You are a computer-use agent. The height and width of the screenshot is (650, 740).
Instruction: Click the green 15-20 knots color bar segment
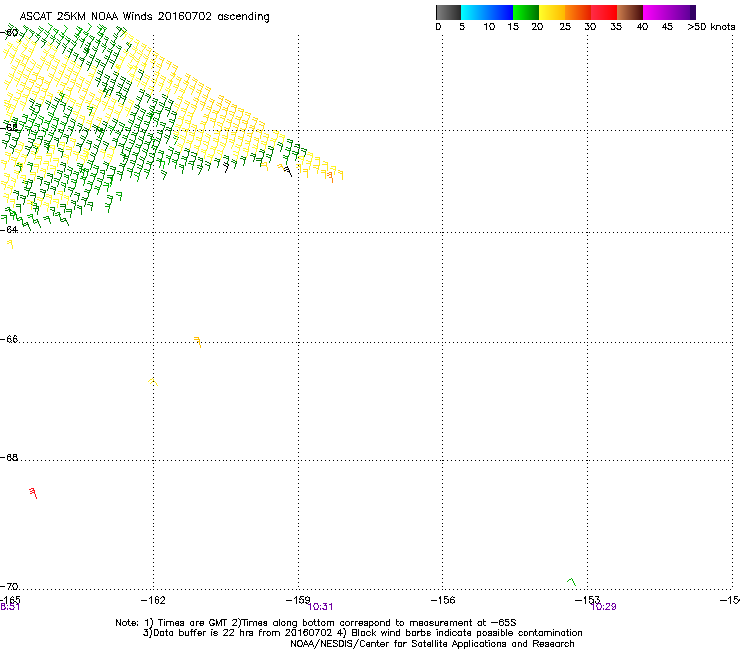point(526,12)
